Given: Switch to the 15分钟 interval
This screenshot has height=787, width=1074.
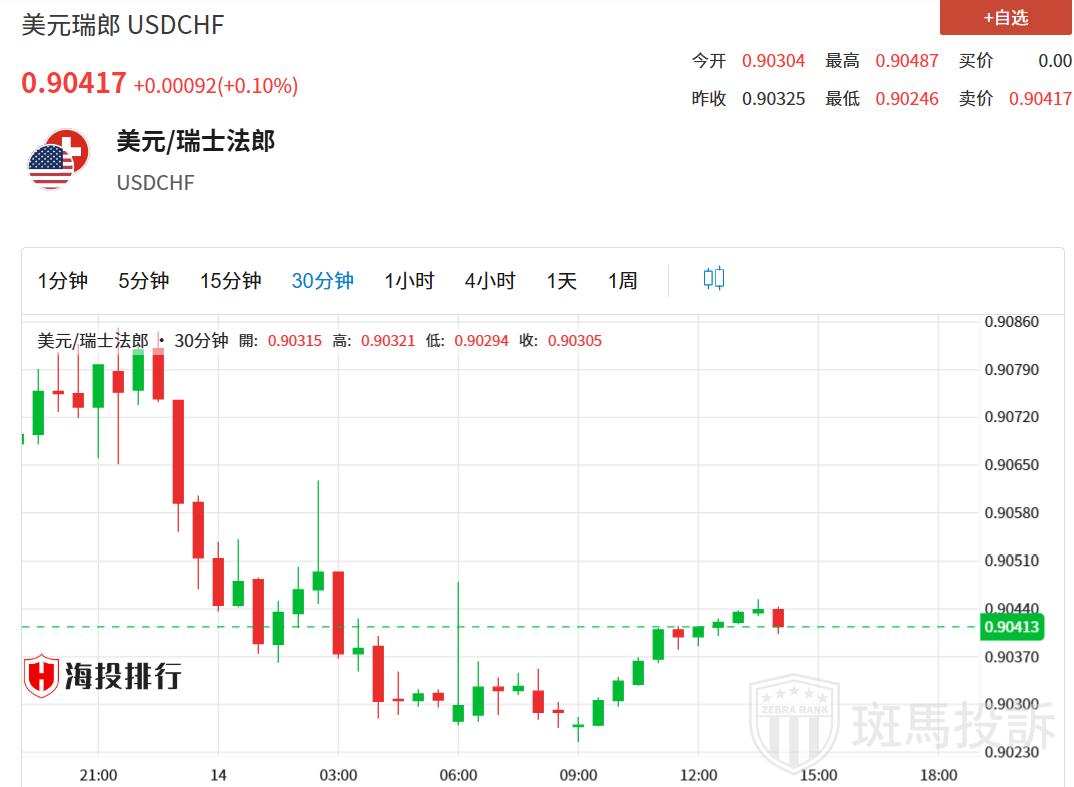Looking at the screenshot, I should point(230,281).
